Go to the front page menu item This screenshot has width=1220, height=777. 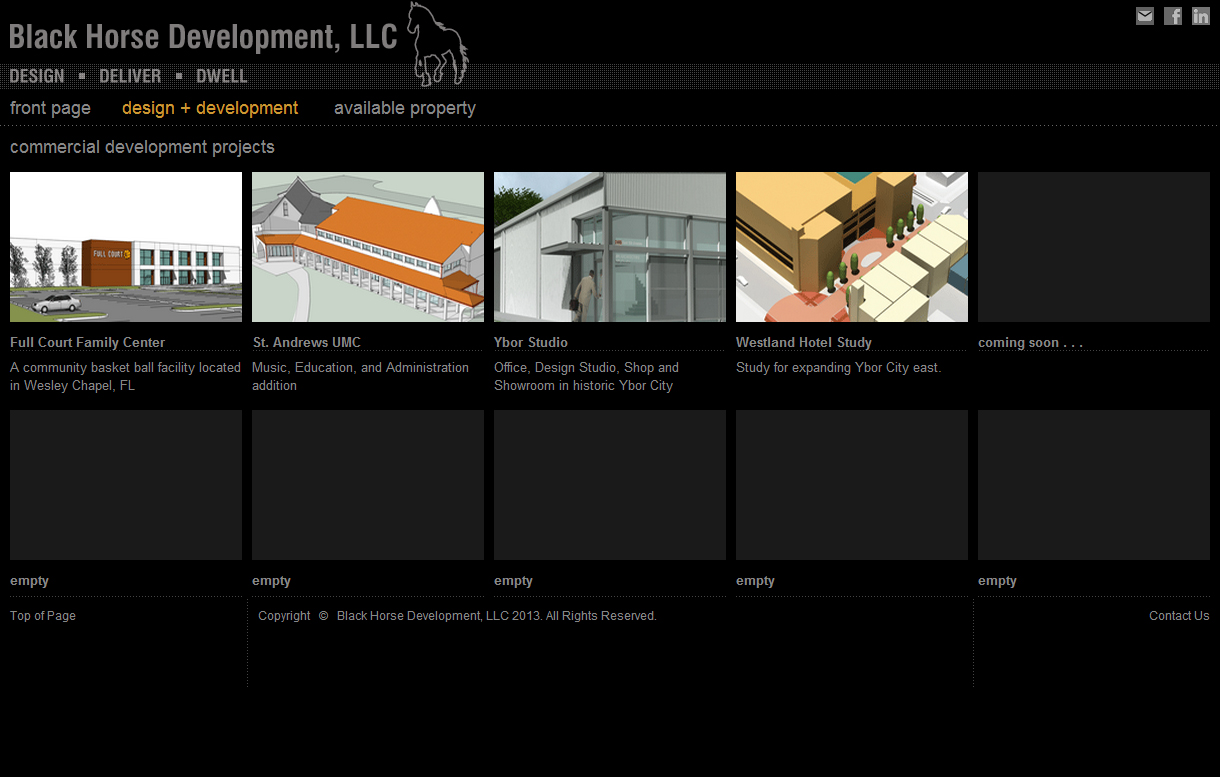(50, 108)
